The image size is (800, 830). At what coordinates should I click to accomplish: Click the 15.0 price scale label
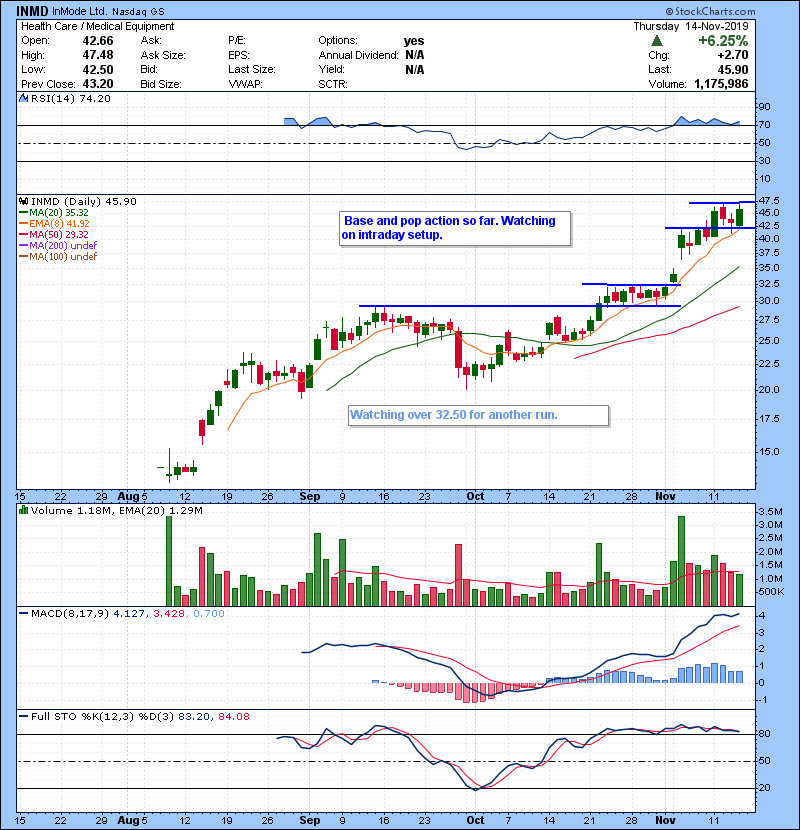[769, 452]
